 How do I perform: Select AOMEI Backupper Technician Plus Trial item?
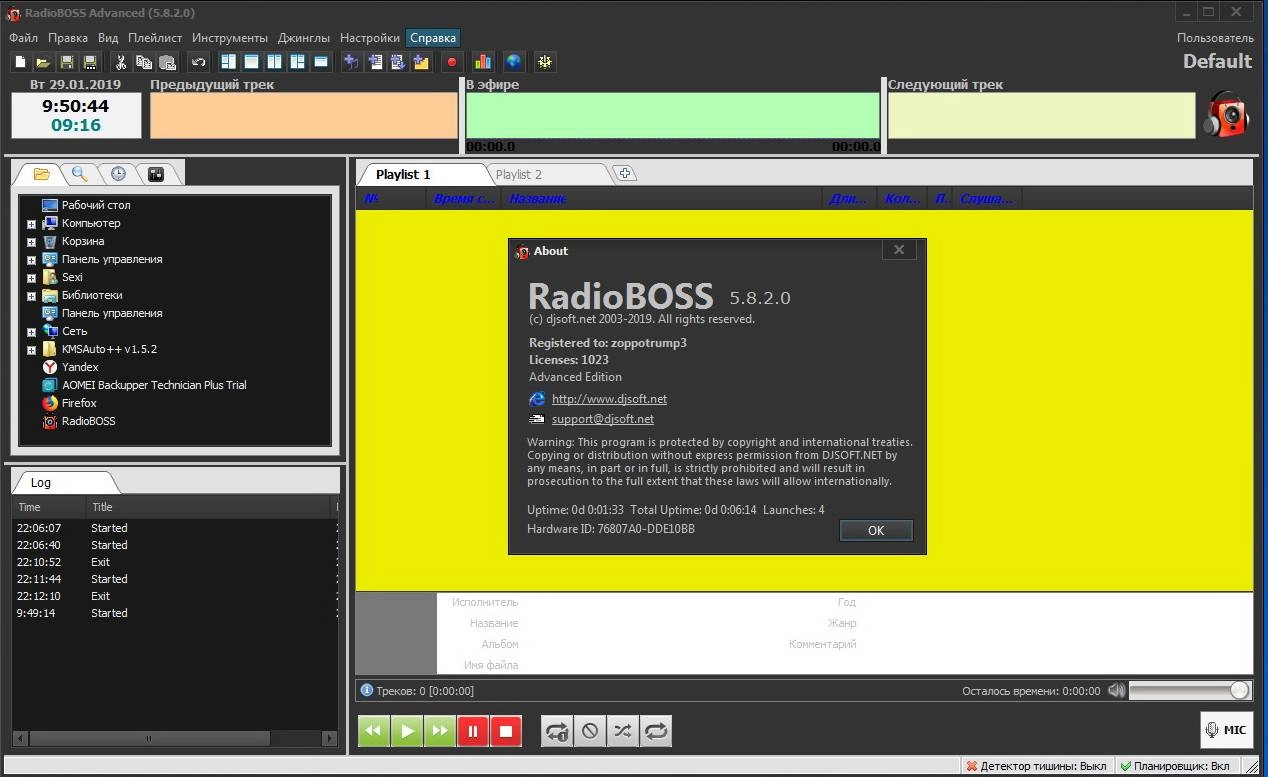(x=154, y=385)
